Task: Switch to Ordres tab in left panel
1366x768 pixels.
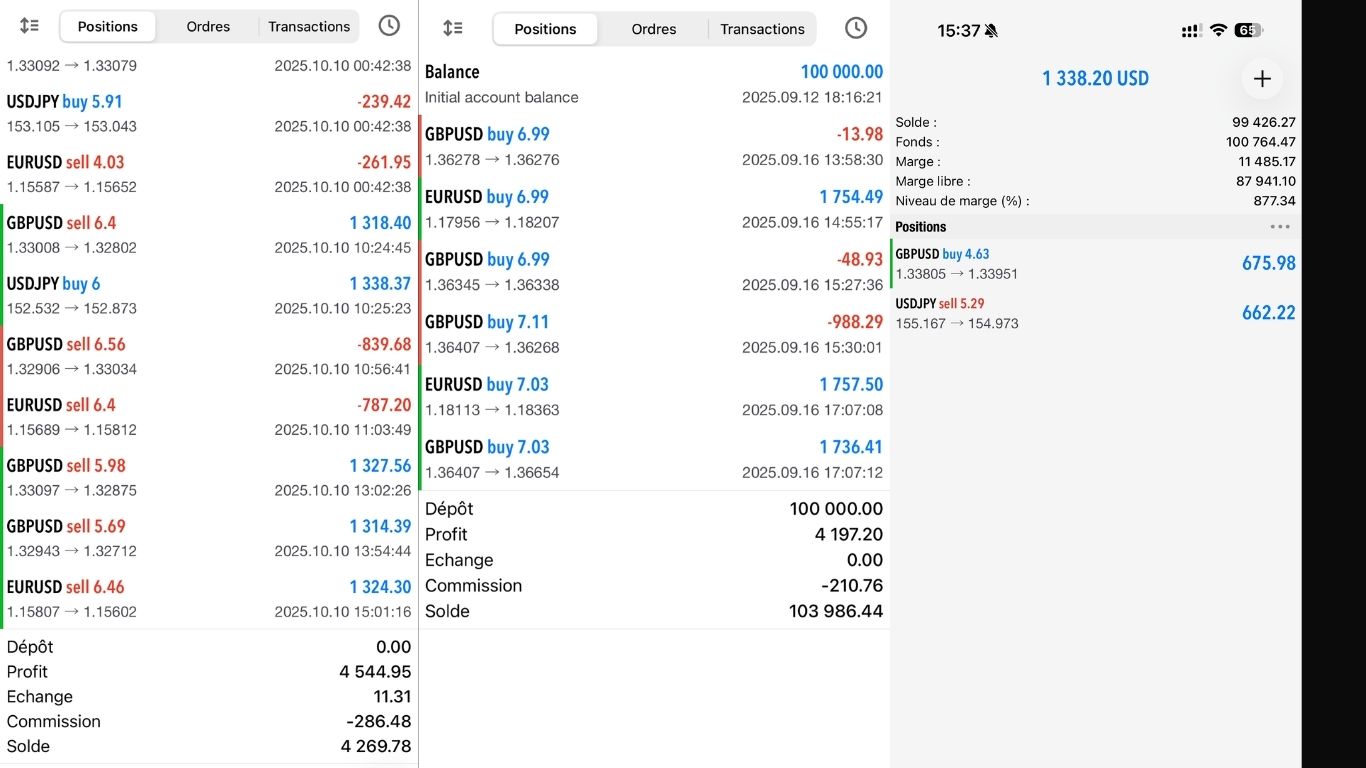Action: point(208,27)
